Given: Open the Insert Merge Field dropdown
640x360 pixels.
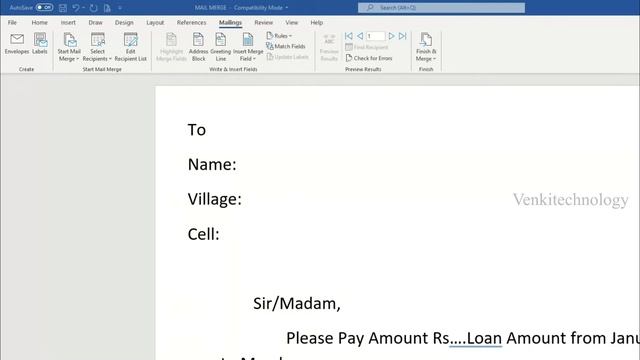Looking at the screenshot, I should tap(248, 47).
